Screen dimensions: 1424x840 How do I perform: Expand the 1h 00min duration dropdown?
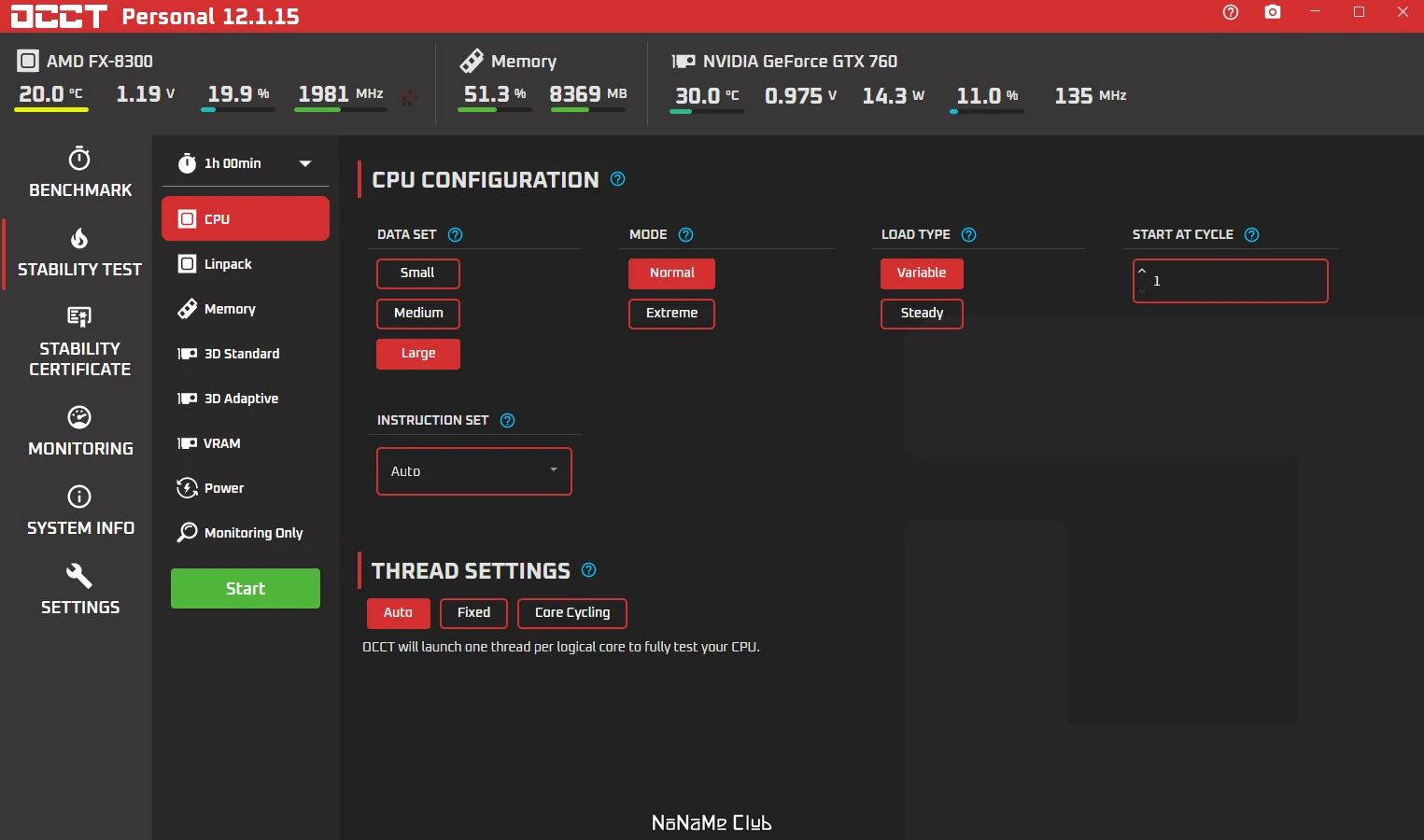304,163
